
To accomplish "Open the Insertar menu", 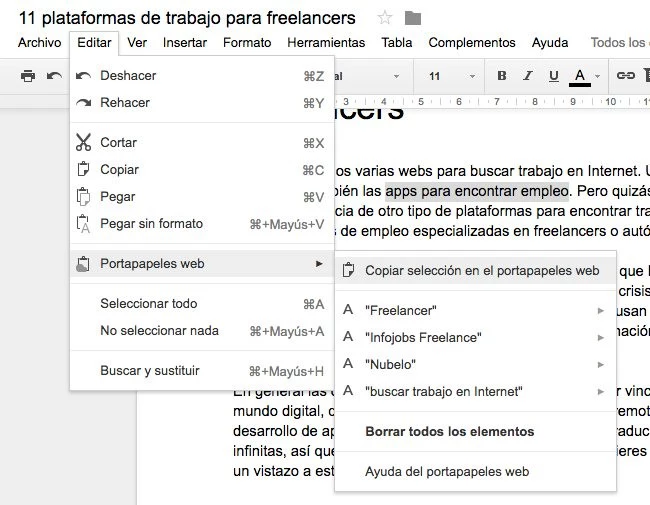I will pyautogui.click(x=185, y=43).
